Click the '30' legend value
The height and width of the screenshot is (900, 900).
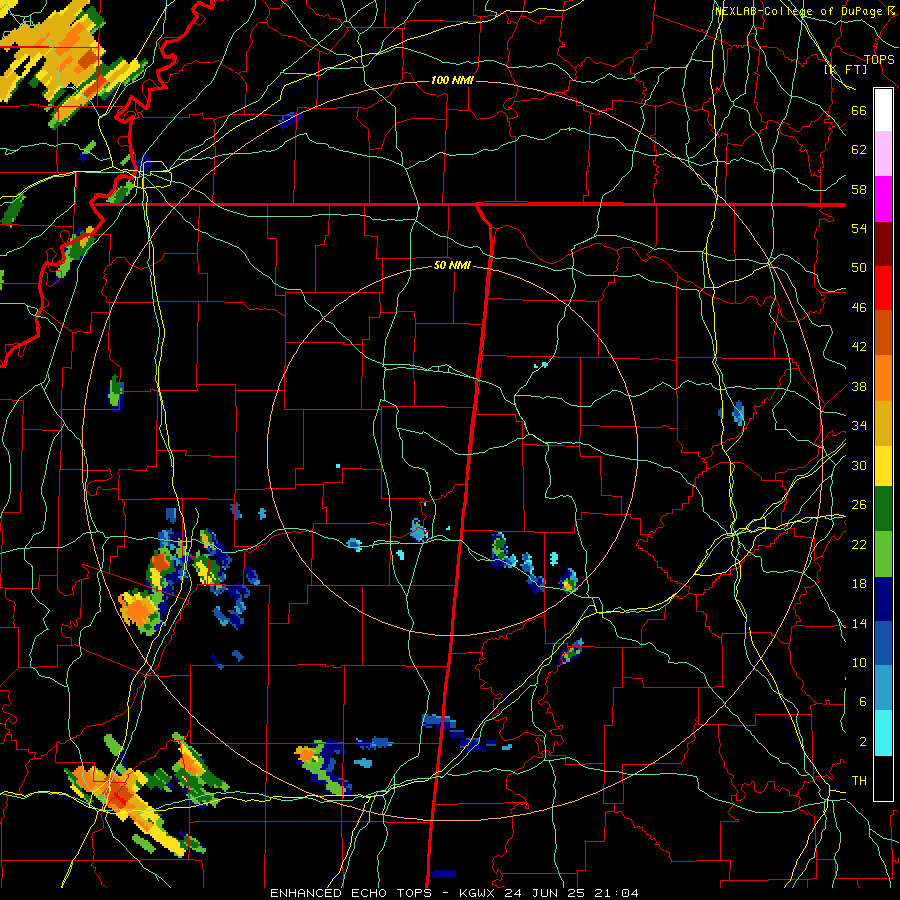(859, 465)
